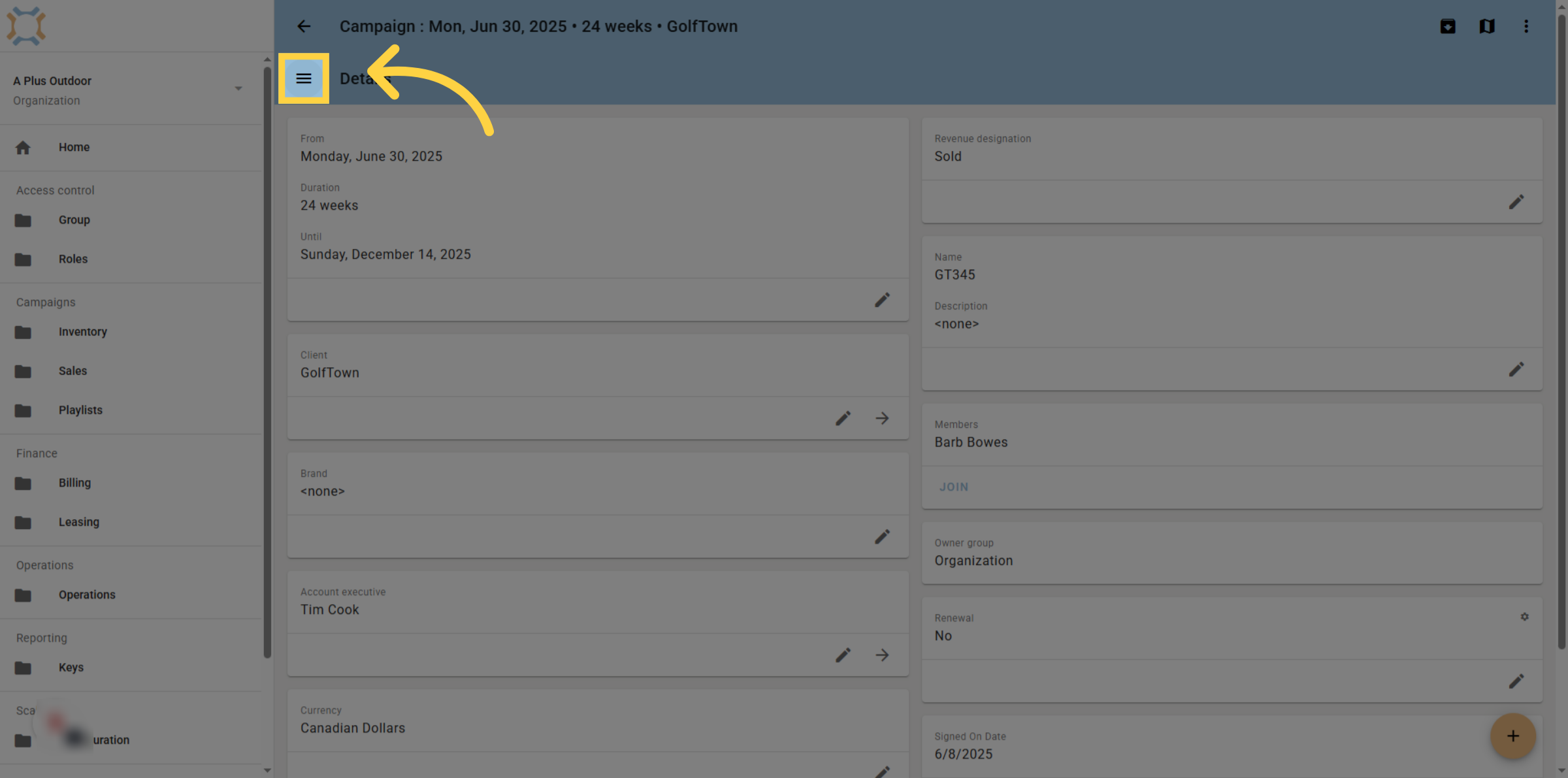The image size is (1568, 778).
Task: Open the Sales folder
Action: click(131, 371)
